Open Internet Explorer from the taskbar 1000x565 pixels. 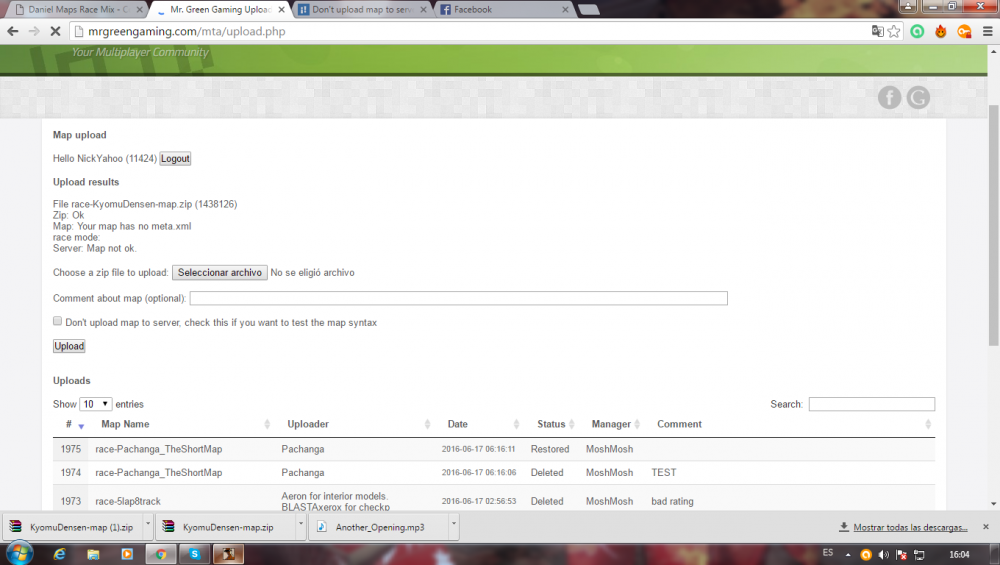[x=58, y=553]
